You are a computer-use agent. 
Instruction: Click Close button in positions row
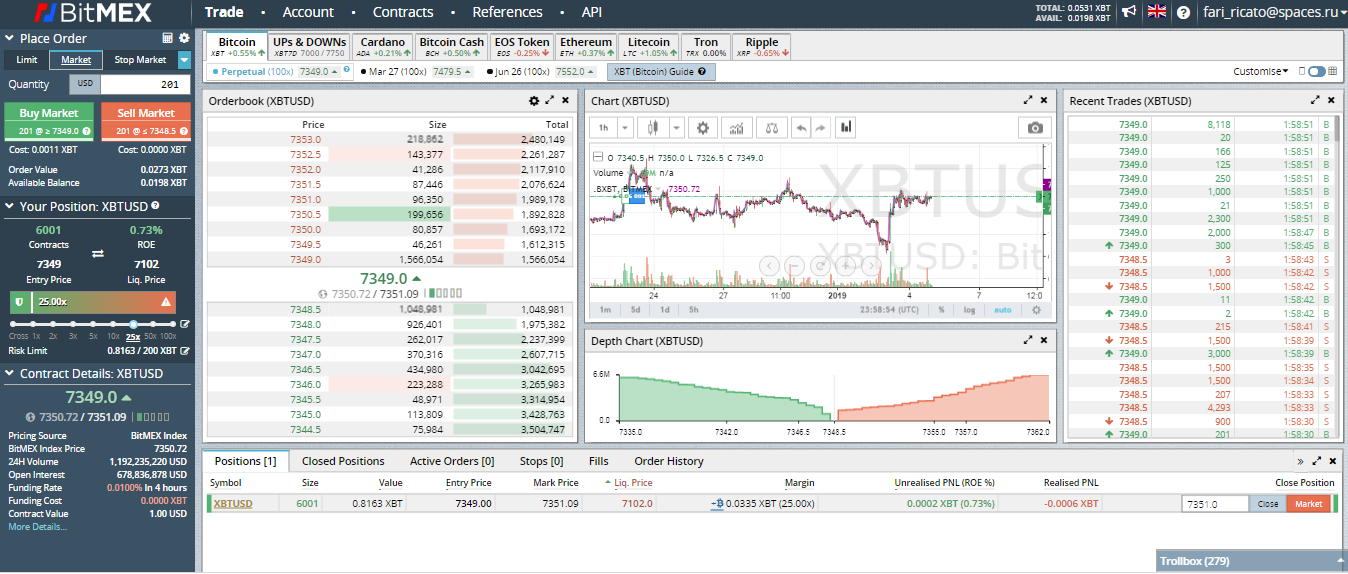click(1268, 504)
